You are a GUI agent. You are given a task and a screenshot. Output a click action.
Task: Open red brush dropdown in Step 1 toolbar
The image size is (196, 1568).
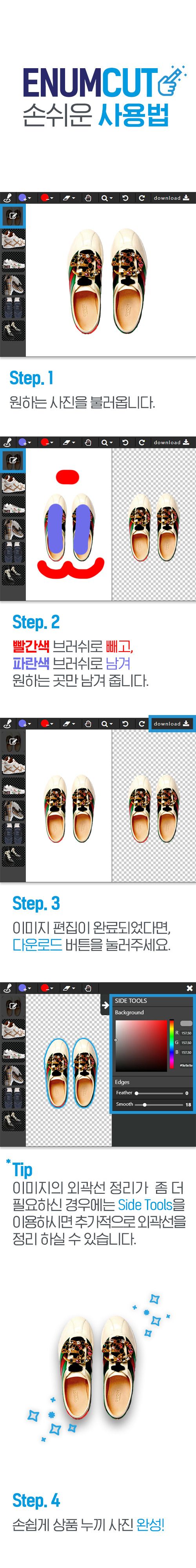pyautogui.click(x=47, y=198)
